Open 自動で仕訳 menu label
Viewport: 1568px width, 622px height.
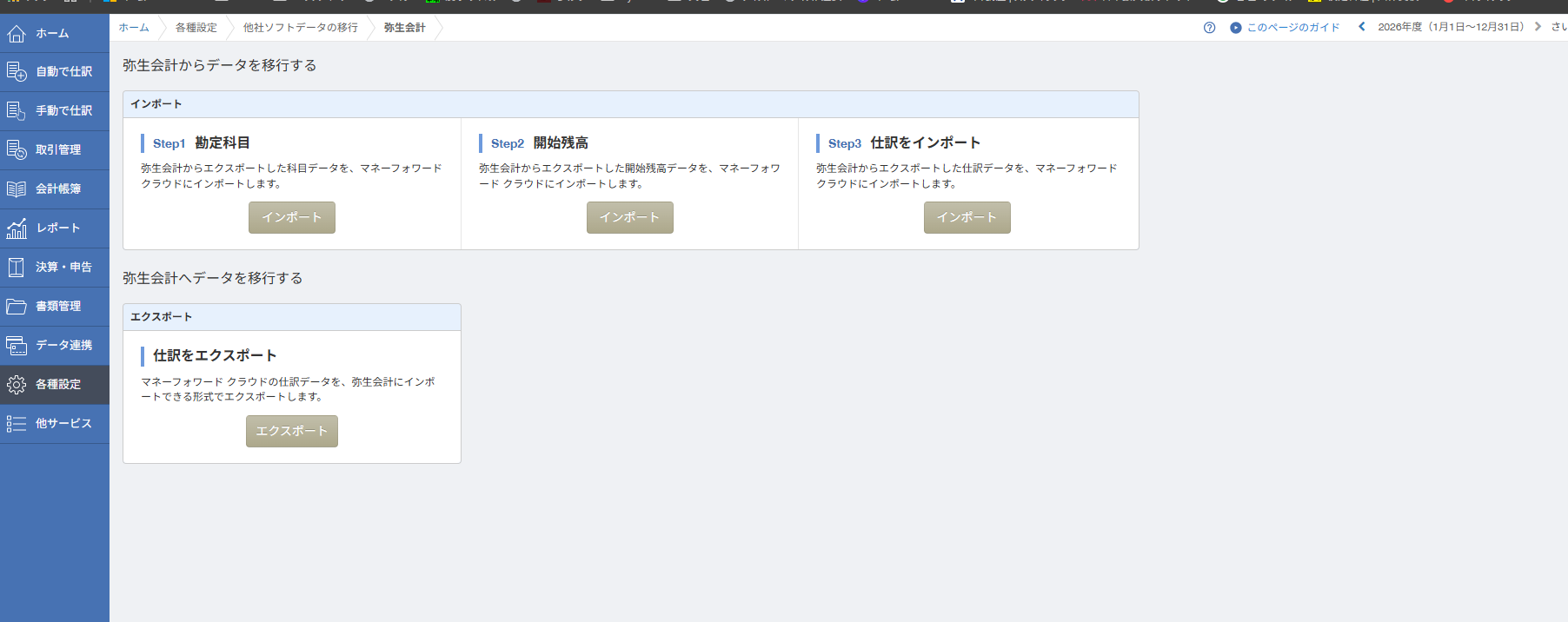pyautogui.click(x=63, y=72)
